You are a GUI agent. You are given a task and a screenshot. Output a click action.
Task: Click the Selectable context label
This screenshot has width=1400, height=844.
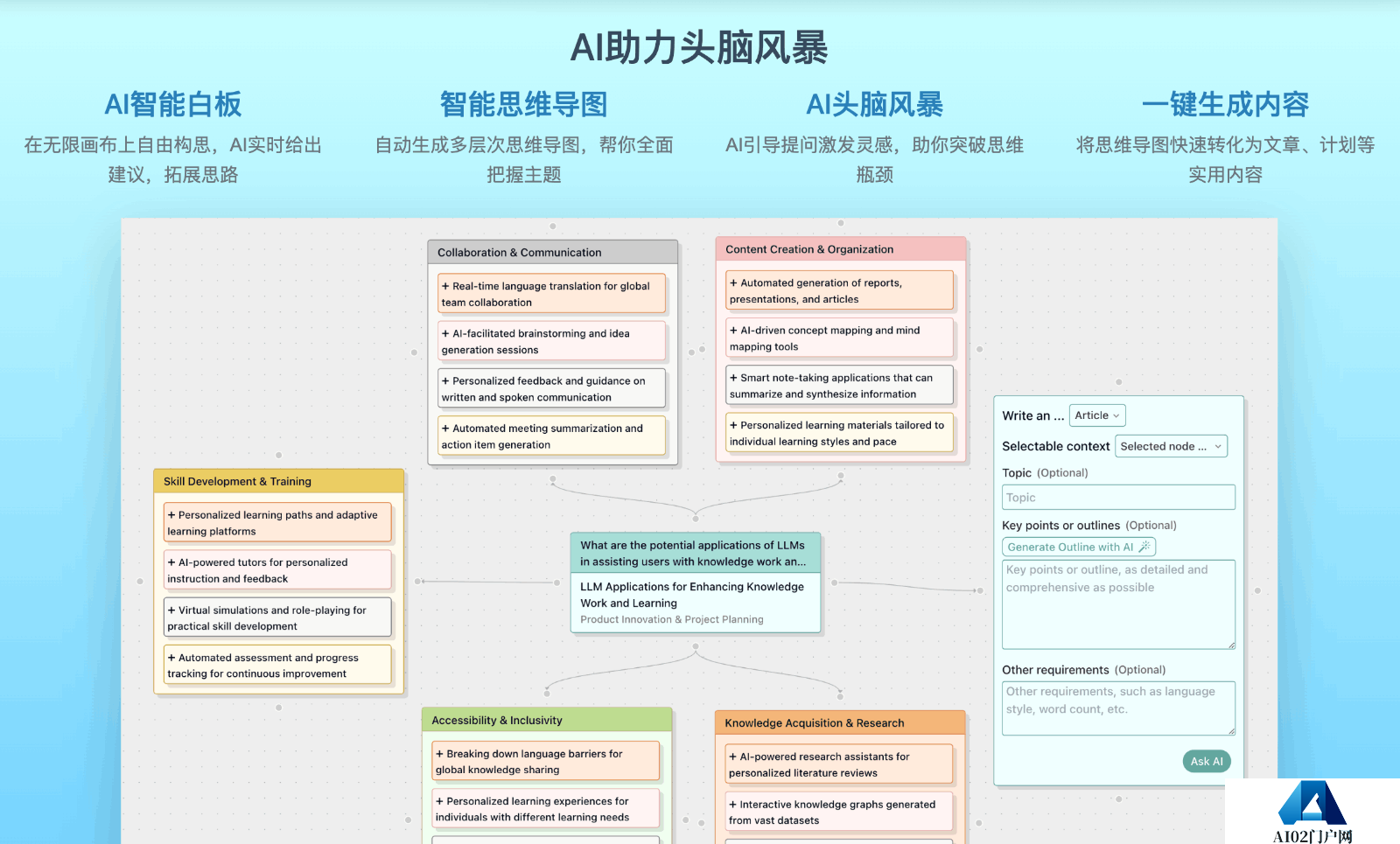(x=1056, y=446)
